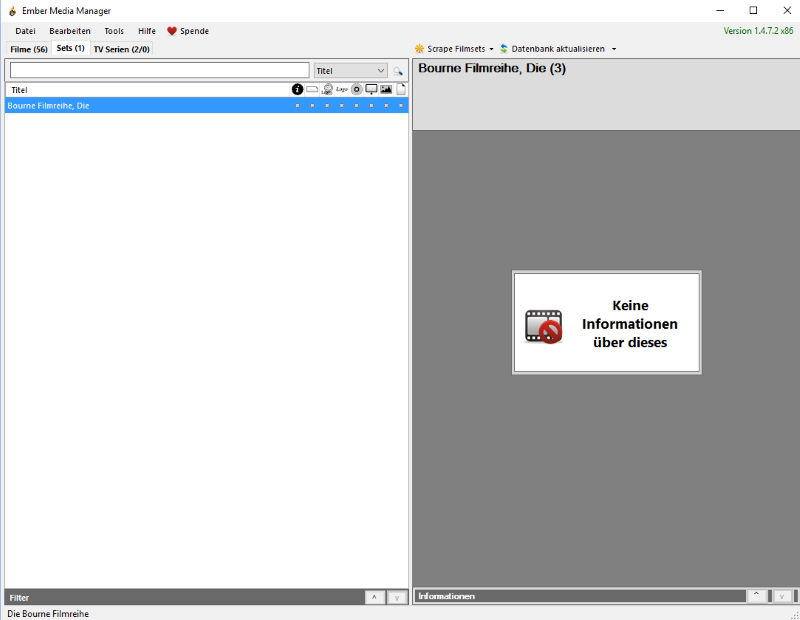
Task: Open the Tools menu
Action: click(x=114, y=31)
